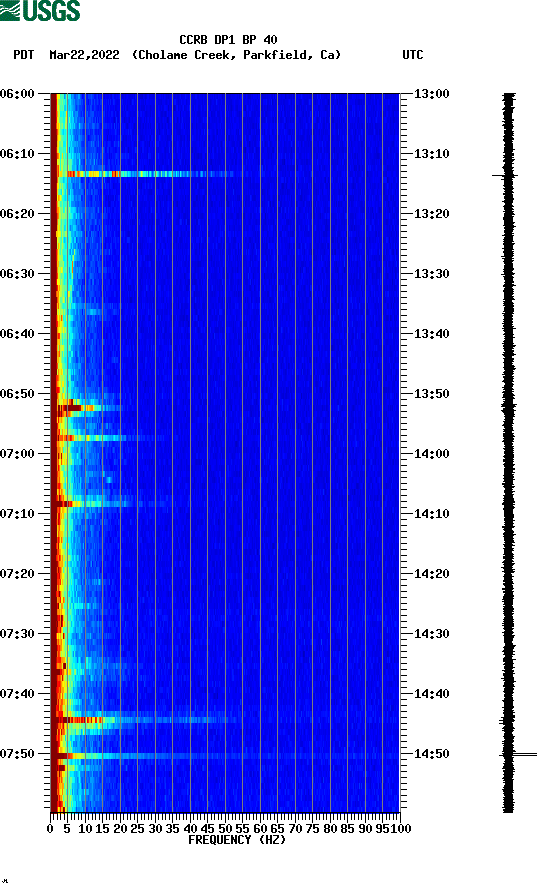Click the 14:40 UTC time label
The image size is (552, 892).
(431, 694)
